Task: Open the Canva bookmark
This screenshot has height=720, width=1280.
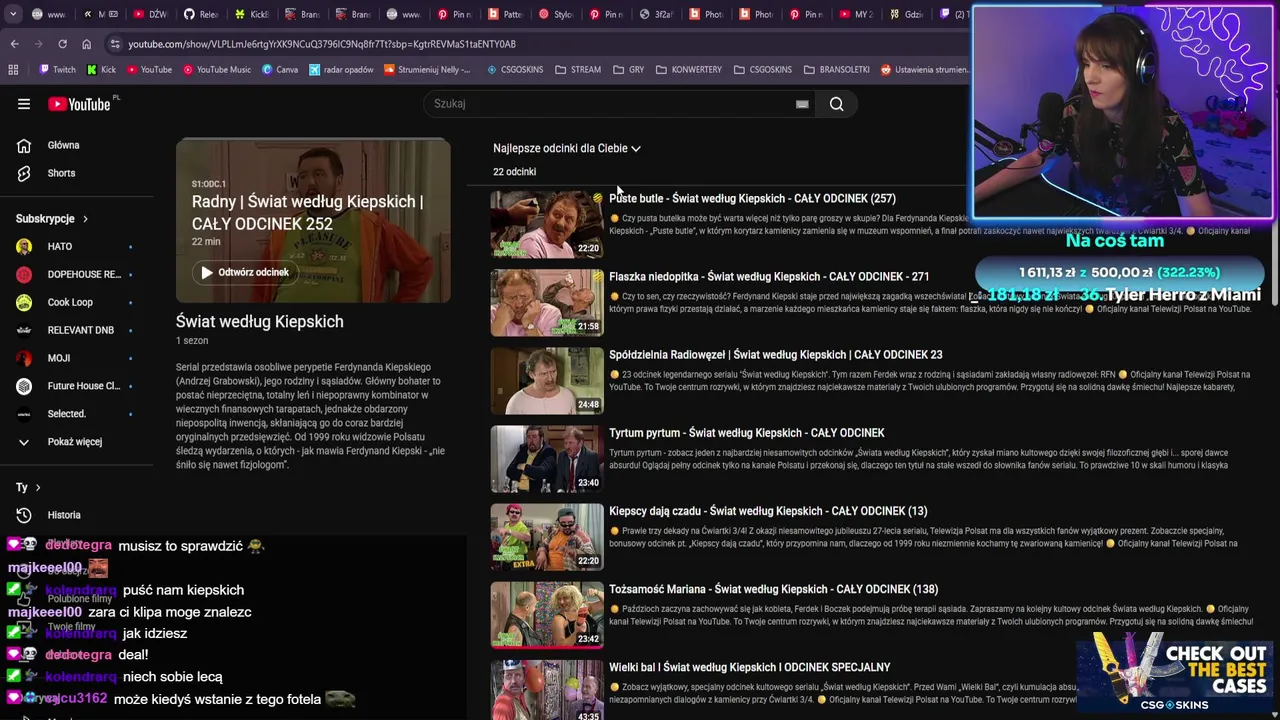Action: pos(280,70)
